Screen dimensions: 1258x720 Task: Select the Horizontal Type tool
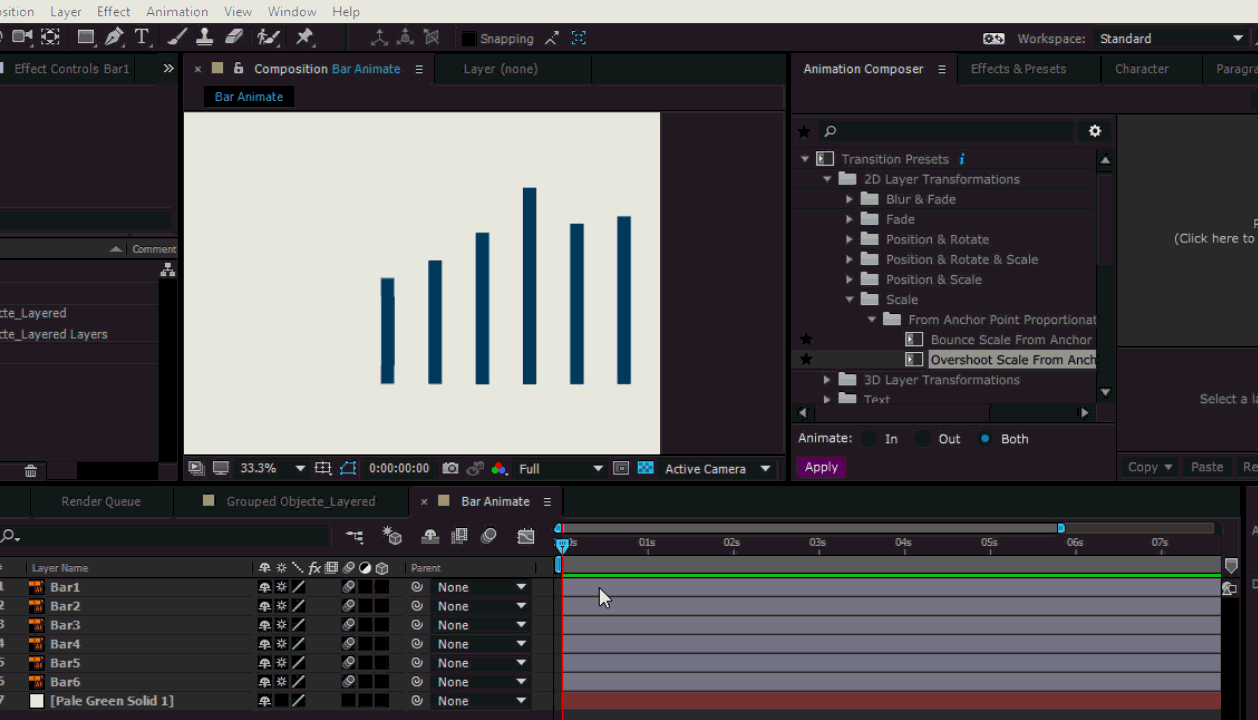[142, 37]
